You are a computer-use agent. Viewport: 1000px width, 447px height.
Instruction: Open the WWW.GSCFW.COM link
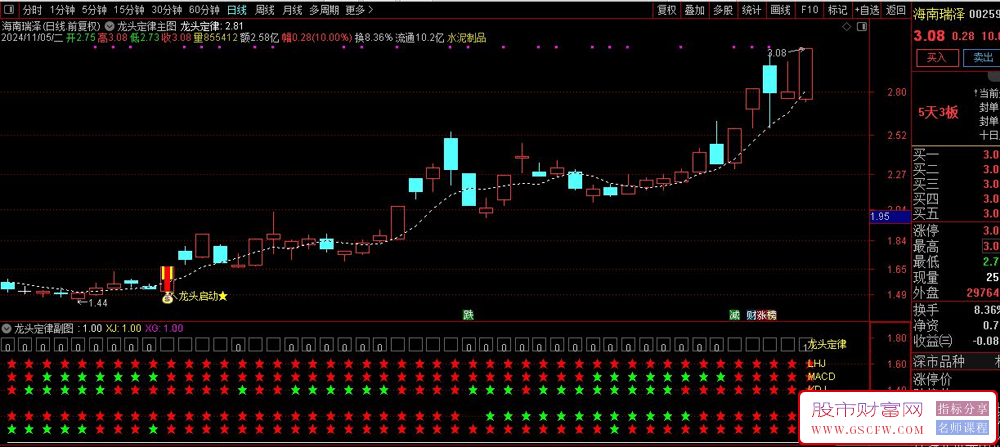click(868, 429)
